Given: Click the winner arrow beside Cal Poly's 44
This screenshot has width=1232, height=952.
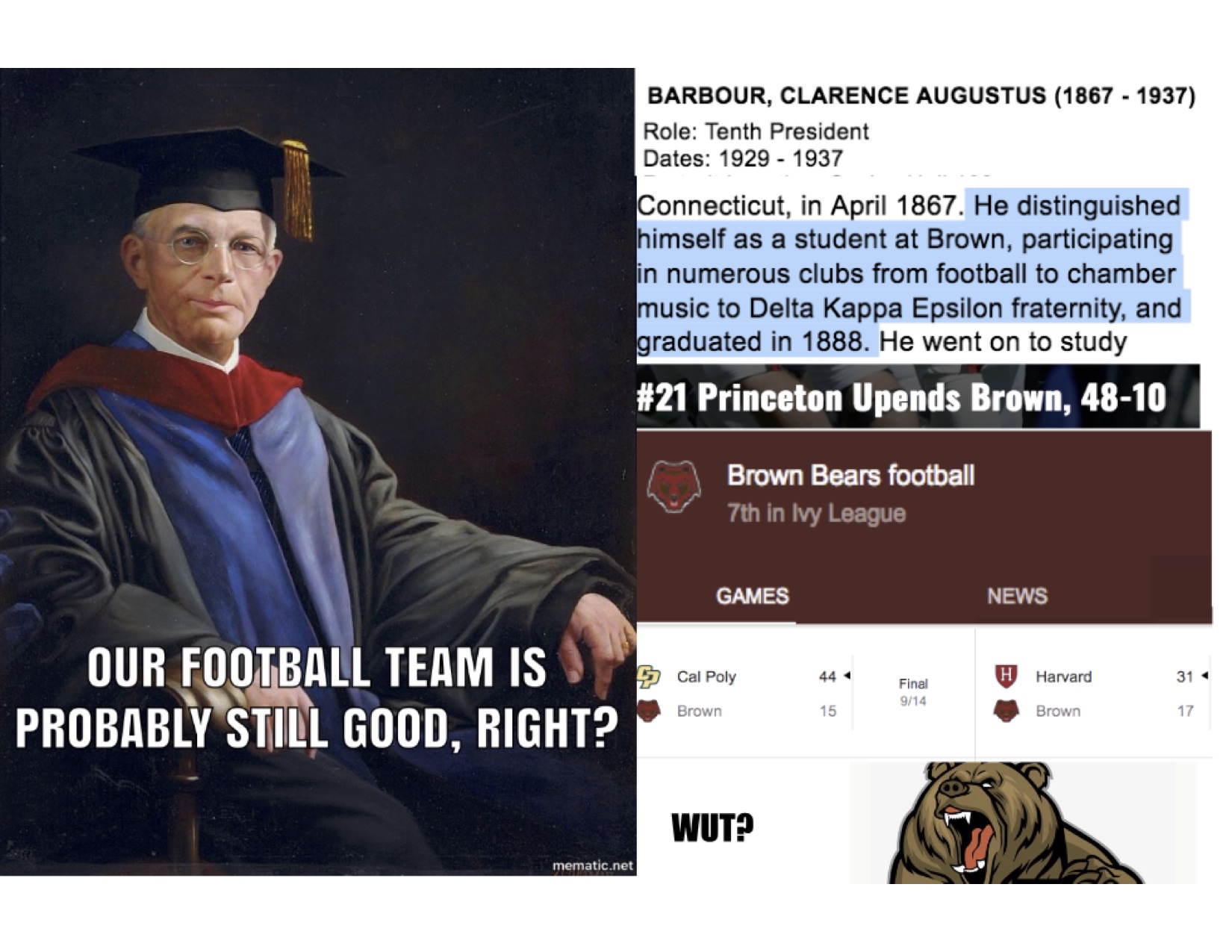Looking at the screenshot, I should click(847, 676).
